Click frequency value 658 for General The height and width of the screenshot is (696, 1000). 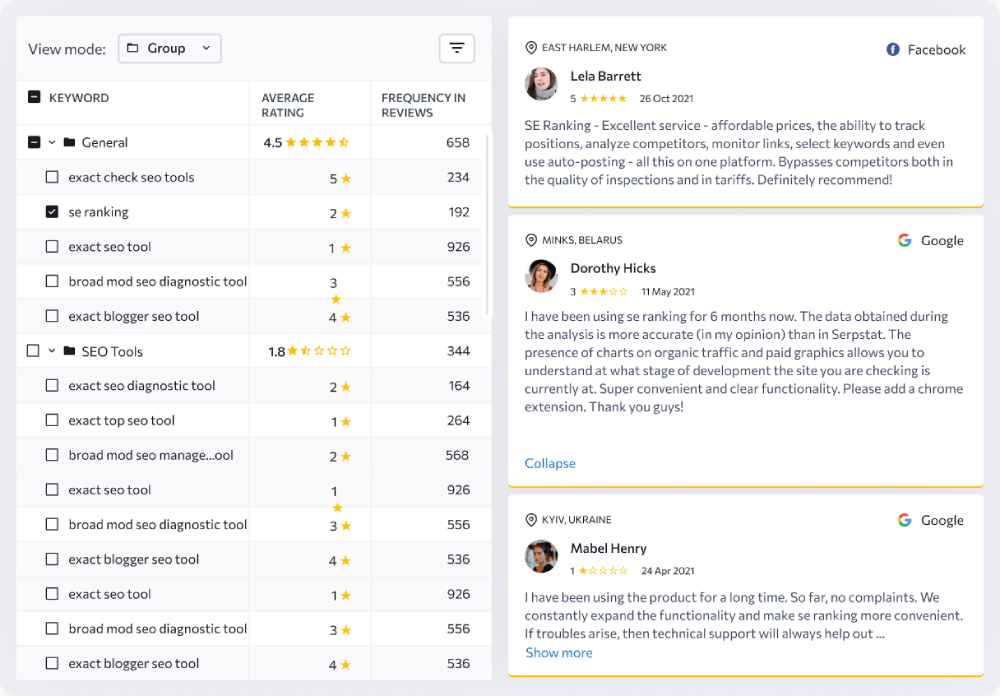pyautogui.click(x=458, y=142)
